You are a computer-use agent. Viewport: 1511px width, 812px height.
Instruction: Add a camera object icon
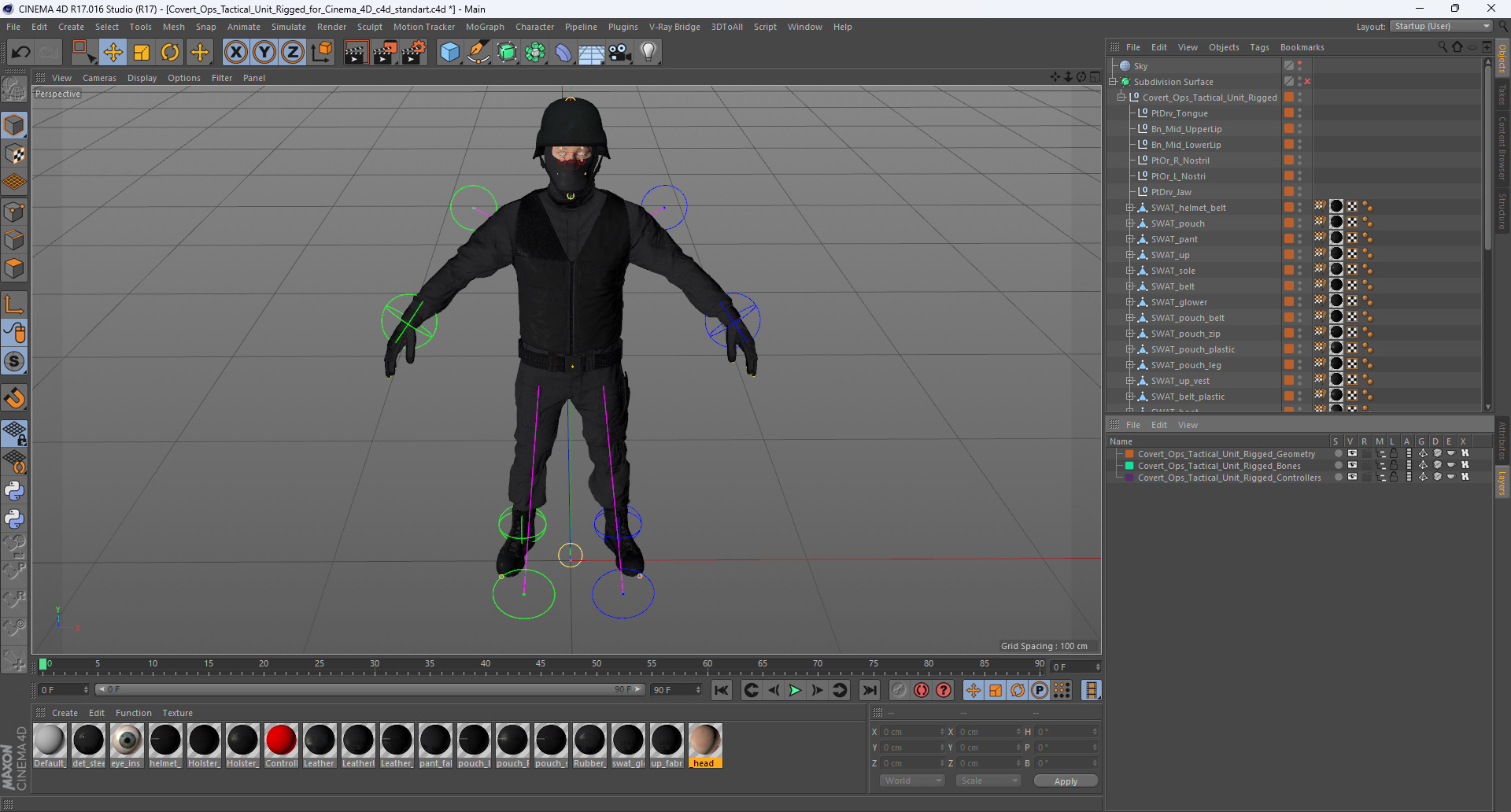click(620, 53)
